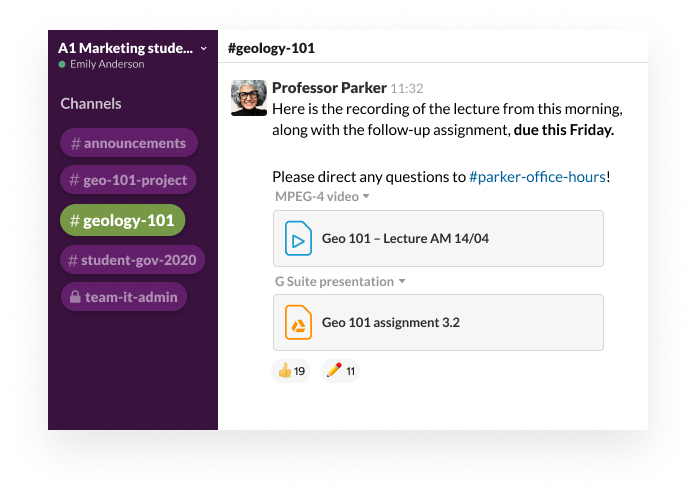Click the G Suite presentation file icon
The width and height of the screenshot is (696, 496).
click(x=298, y=323)
